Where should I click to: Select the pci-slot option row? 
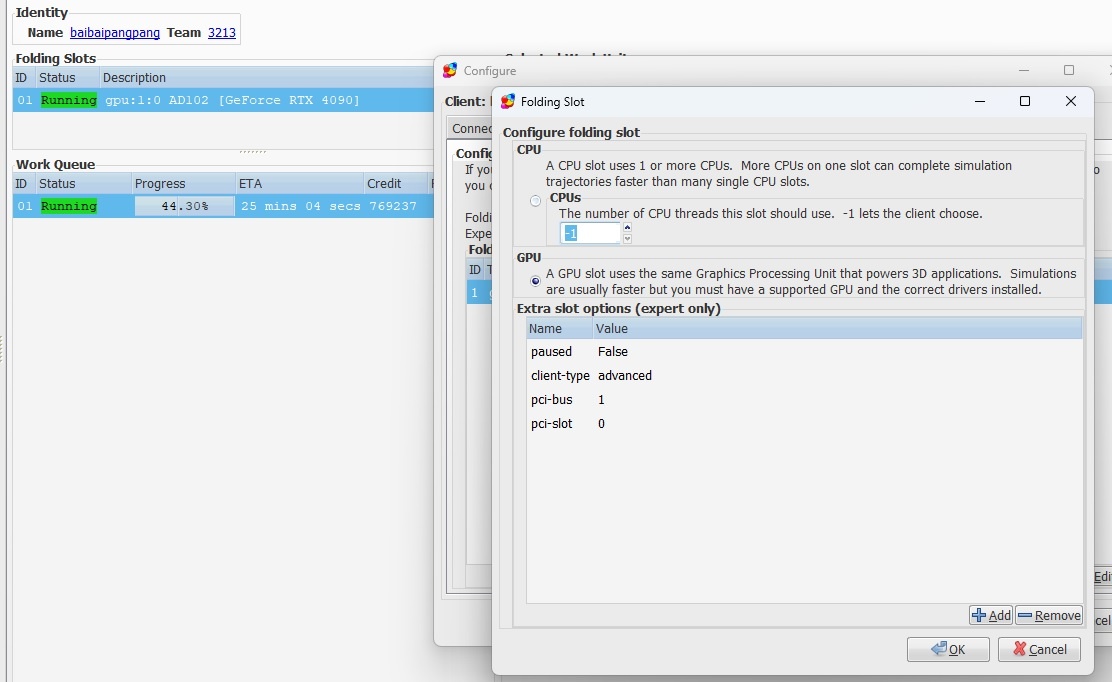[804, 424]
